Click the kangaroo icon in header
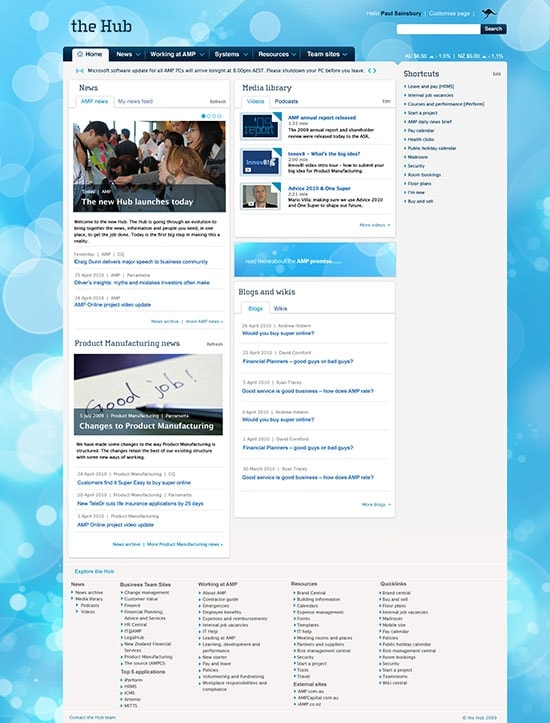 pyautogui.click(x=489, y=13)
